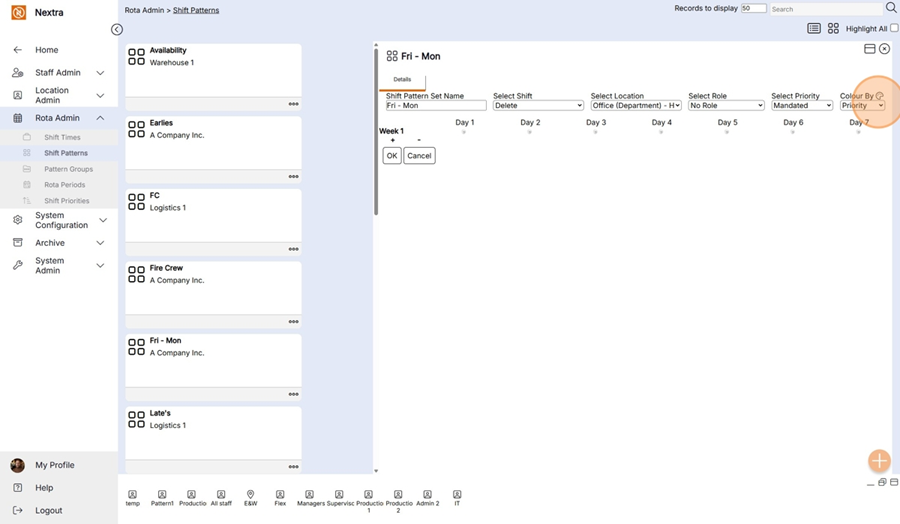Open the Select Priority dropdown
Screen dimensions: 900x524
pyautogui.click(x=802, y=106)
